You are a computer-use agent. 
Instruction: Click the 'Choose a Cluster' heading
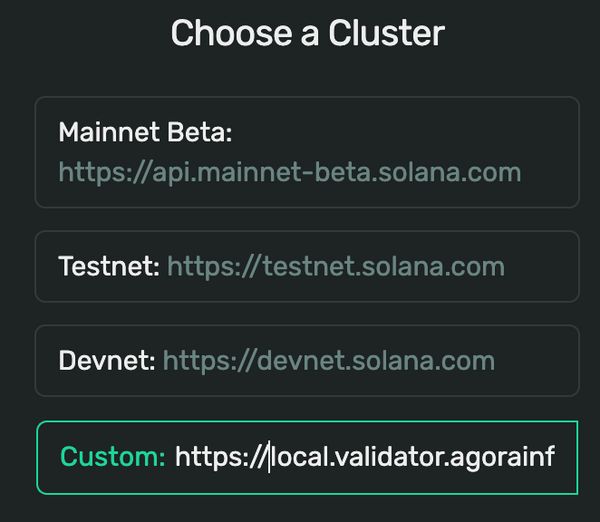pos(308,33)
